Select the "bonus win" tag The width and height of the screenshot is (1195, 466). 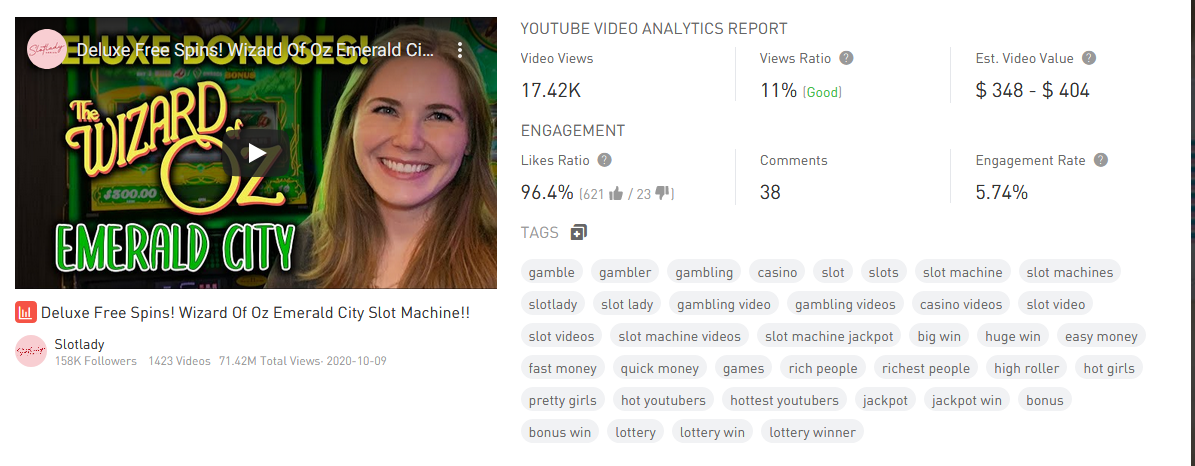point(559,432)
